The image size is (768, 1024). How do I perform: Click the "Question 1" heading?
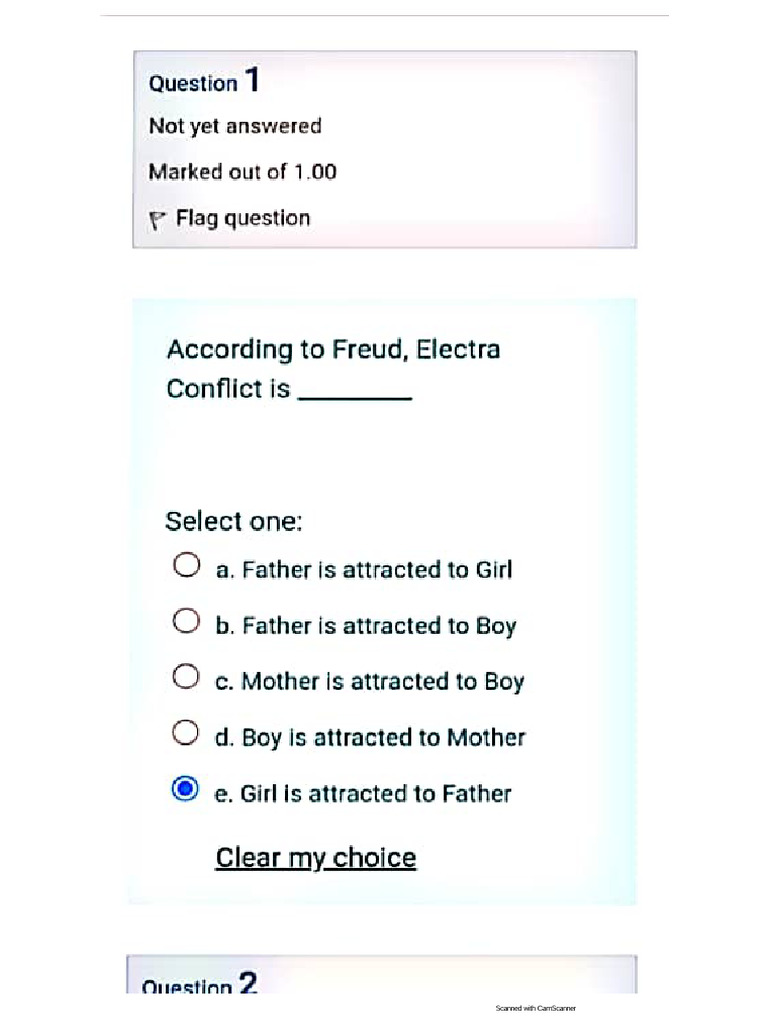(204, 81)
